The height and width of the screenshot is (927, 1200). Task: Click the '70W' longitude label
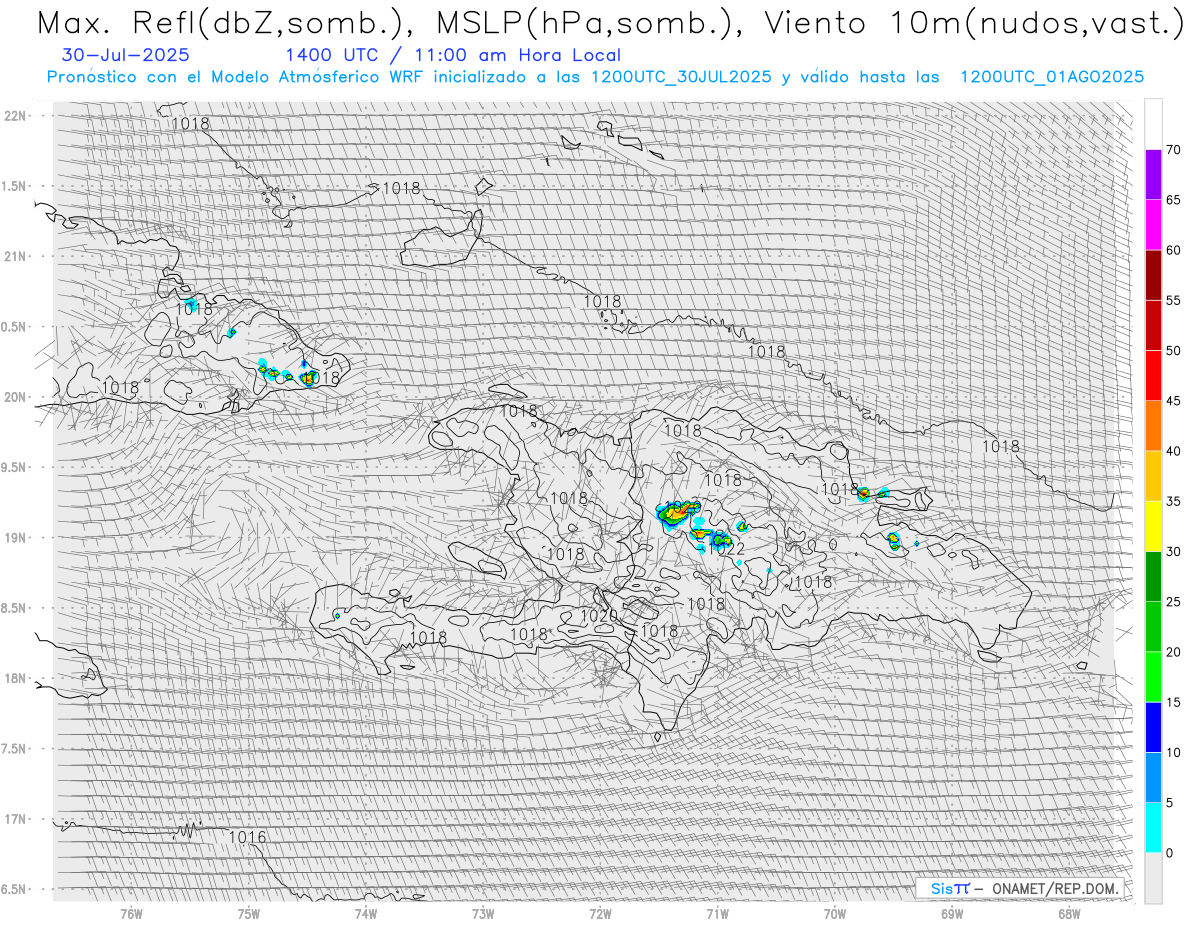click(x=835, y=913)
